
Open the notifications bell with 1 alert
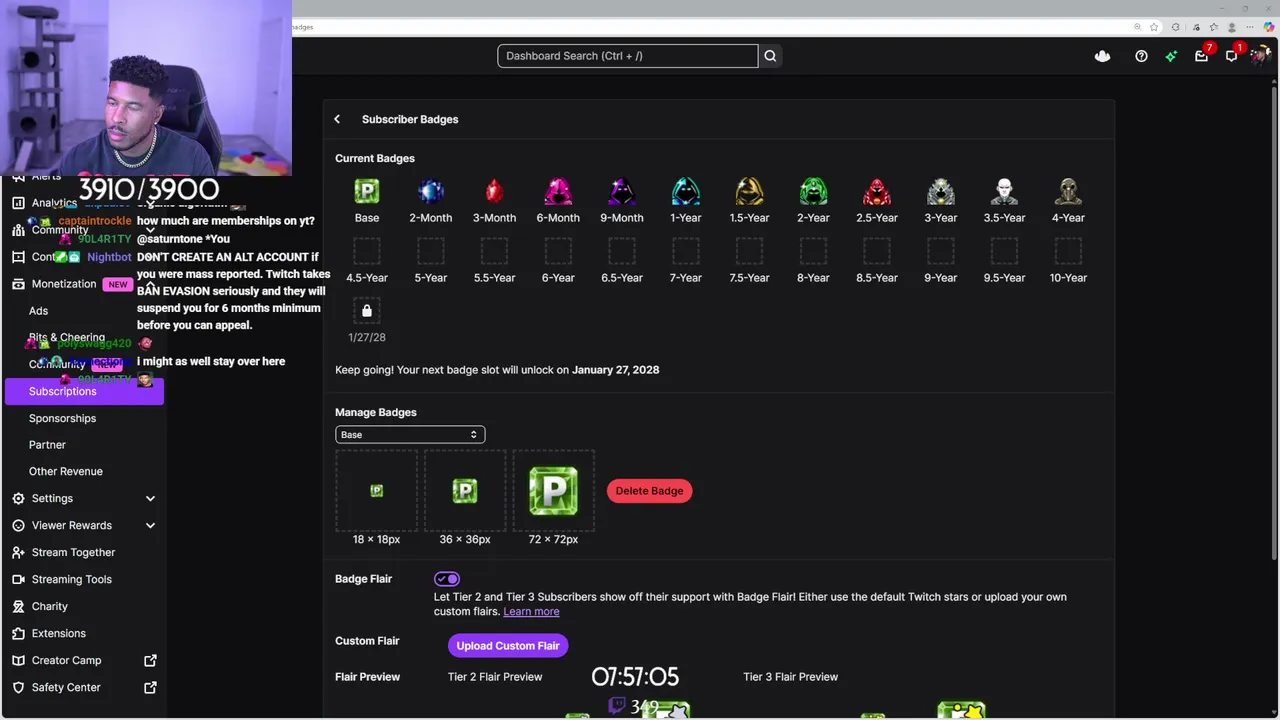click(1231, 56)
